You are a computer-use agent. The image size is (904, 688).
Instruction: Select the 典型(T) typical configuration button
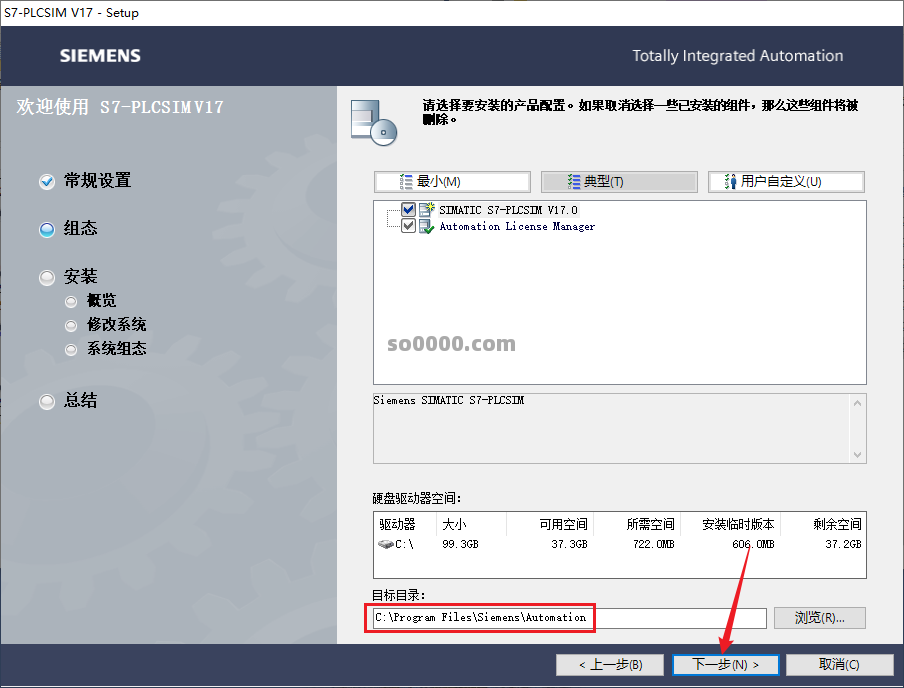pyautogui.click(x=619, y=182)
